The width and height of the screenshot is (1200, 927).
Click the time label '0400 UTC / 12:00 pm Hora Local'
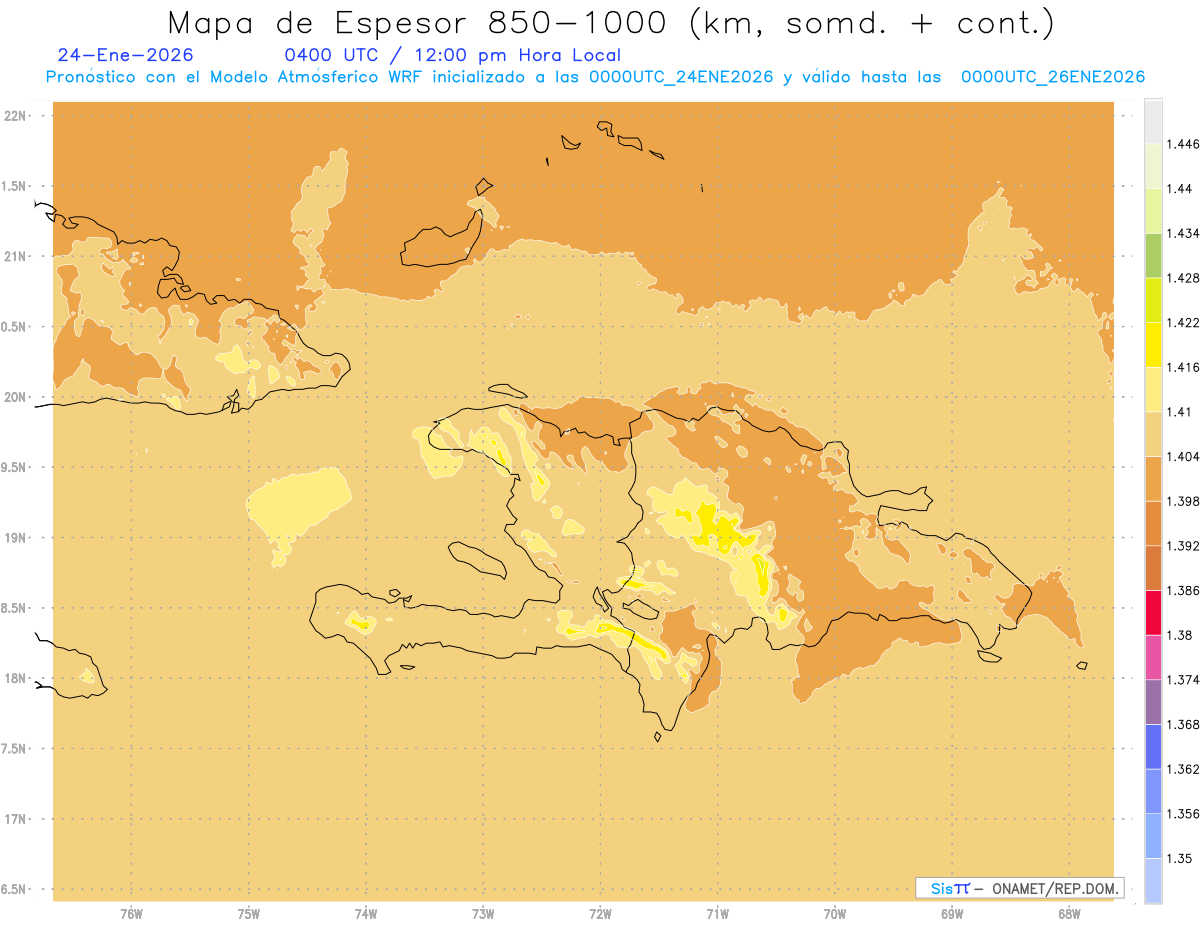(x=453, y=56)
